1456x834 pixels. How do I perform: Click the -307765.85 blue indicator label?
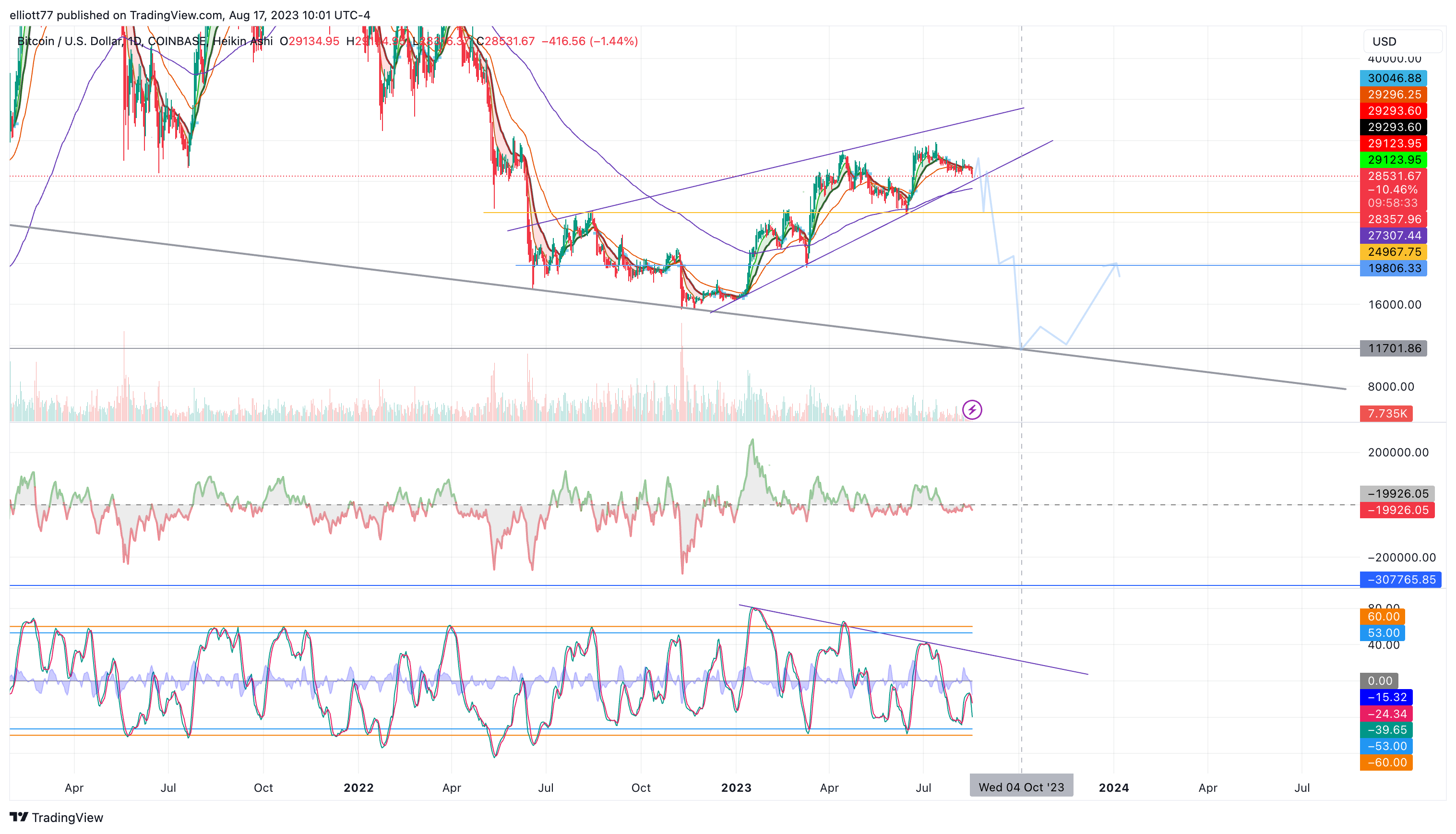click(1400, 579)
